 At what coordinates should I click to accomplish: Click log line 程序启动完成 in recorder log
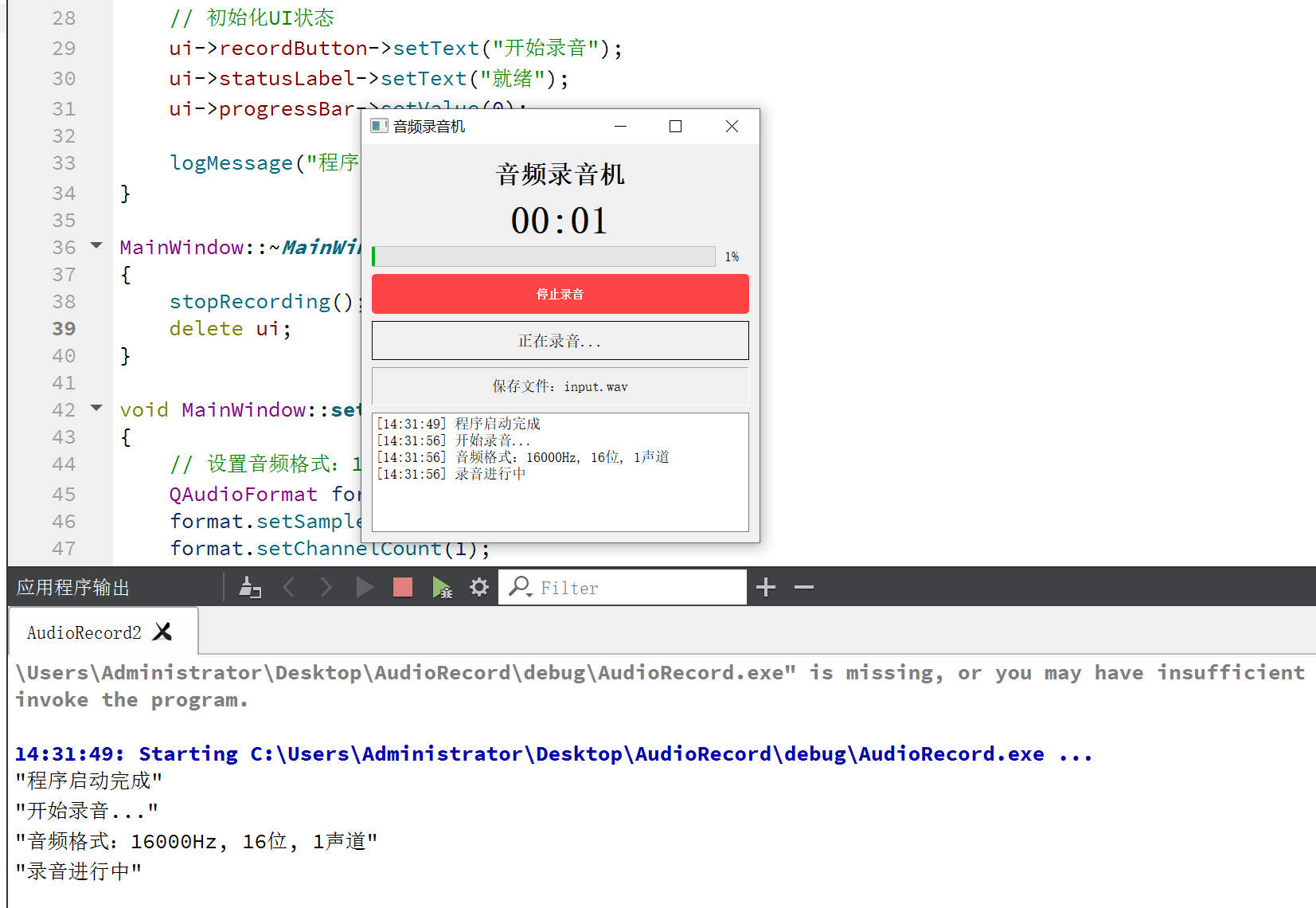point(458,424)
